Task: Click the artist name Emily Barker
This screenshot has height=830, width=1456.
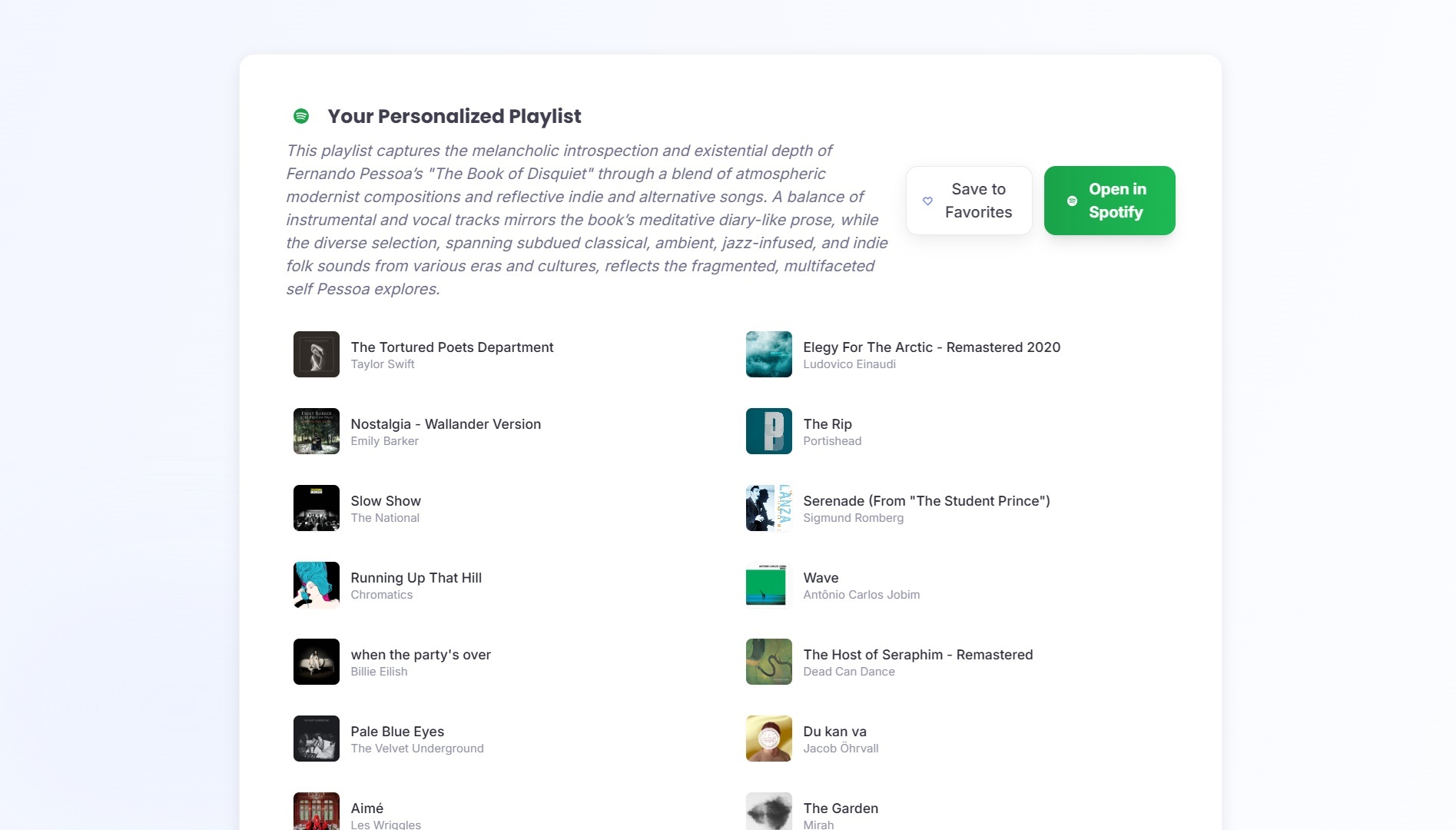Action: pyautogui.click(x=384, y=441)
